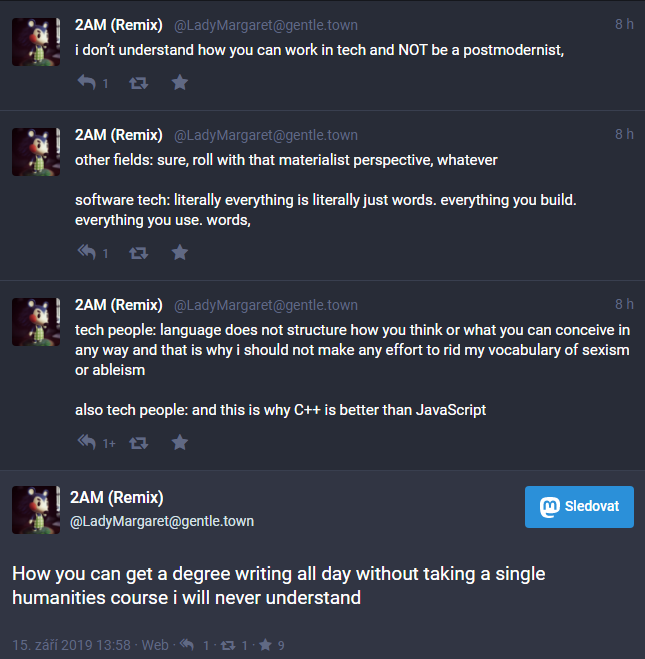Reply to the 'literally just words' post
The height and width of the screenshot is (659, 645).
click(x=87, y=253)
